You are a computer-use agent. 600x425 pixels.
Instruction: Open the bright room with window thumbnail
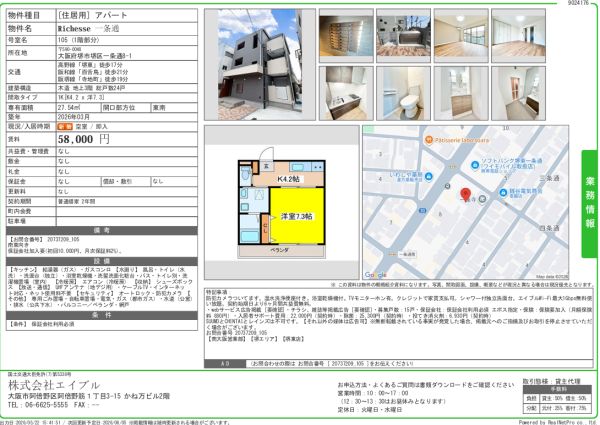coord(461,36)
